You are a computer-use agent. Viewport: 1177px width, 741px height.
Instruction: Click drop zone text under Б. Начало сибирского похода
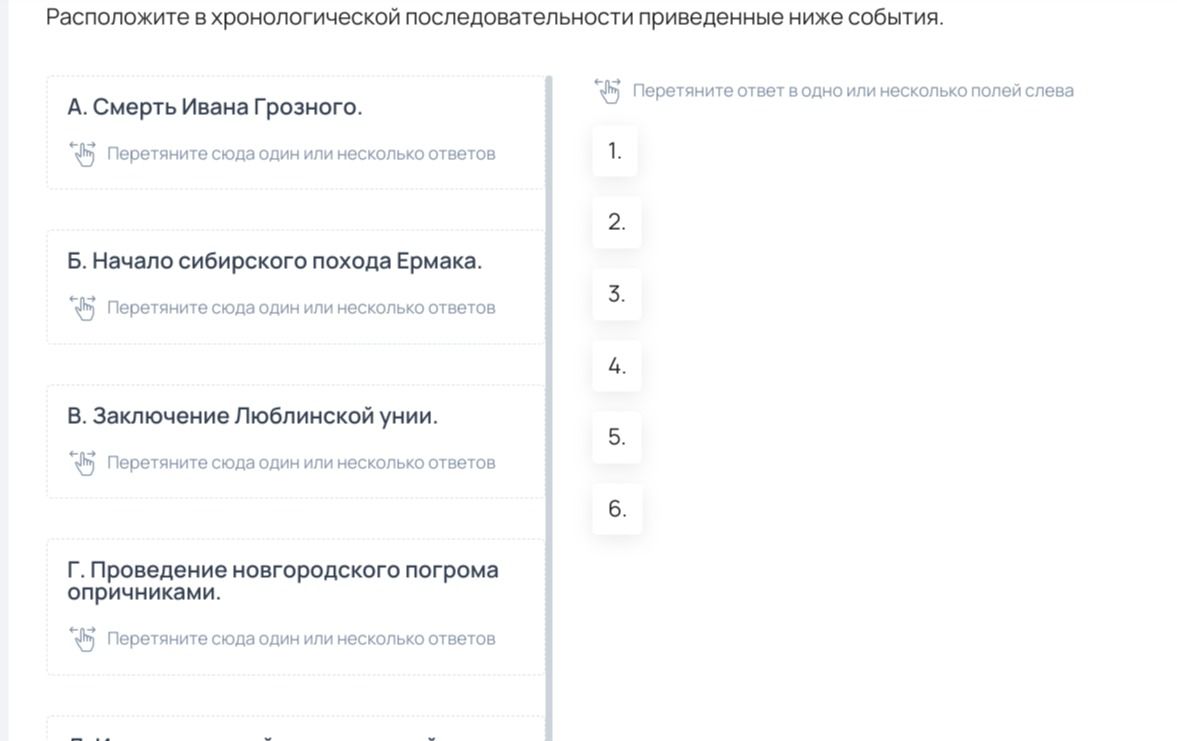coord(301,308)
